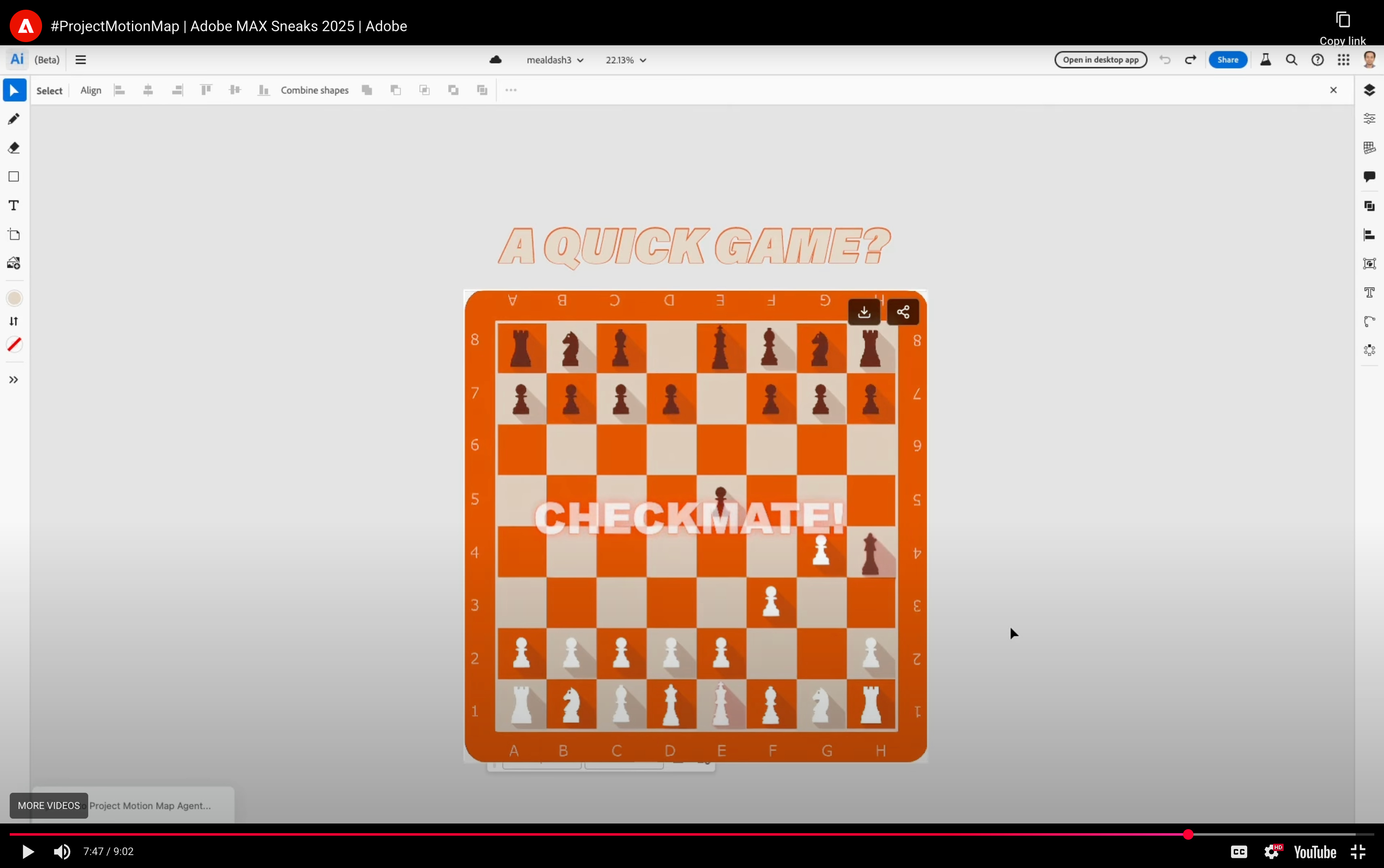
Task: Swap fill and stroke colors
Action: (x=14, y=321)
